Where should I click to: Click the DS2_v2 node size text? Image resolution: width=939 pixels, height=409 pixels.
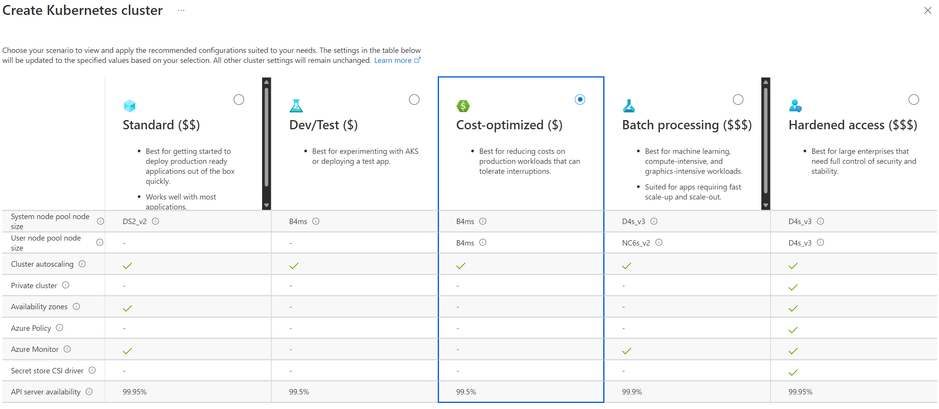135,221
